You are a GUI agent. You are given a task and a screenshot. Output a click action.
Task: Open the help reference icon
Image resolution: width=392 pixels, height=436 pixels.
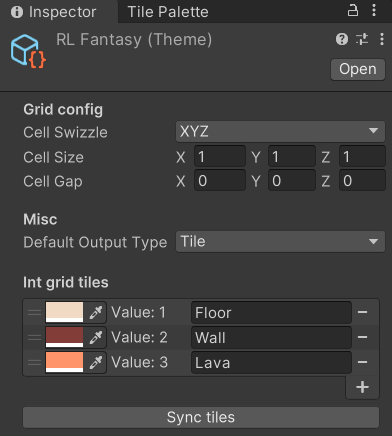[x=342, y=39]
